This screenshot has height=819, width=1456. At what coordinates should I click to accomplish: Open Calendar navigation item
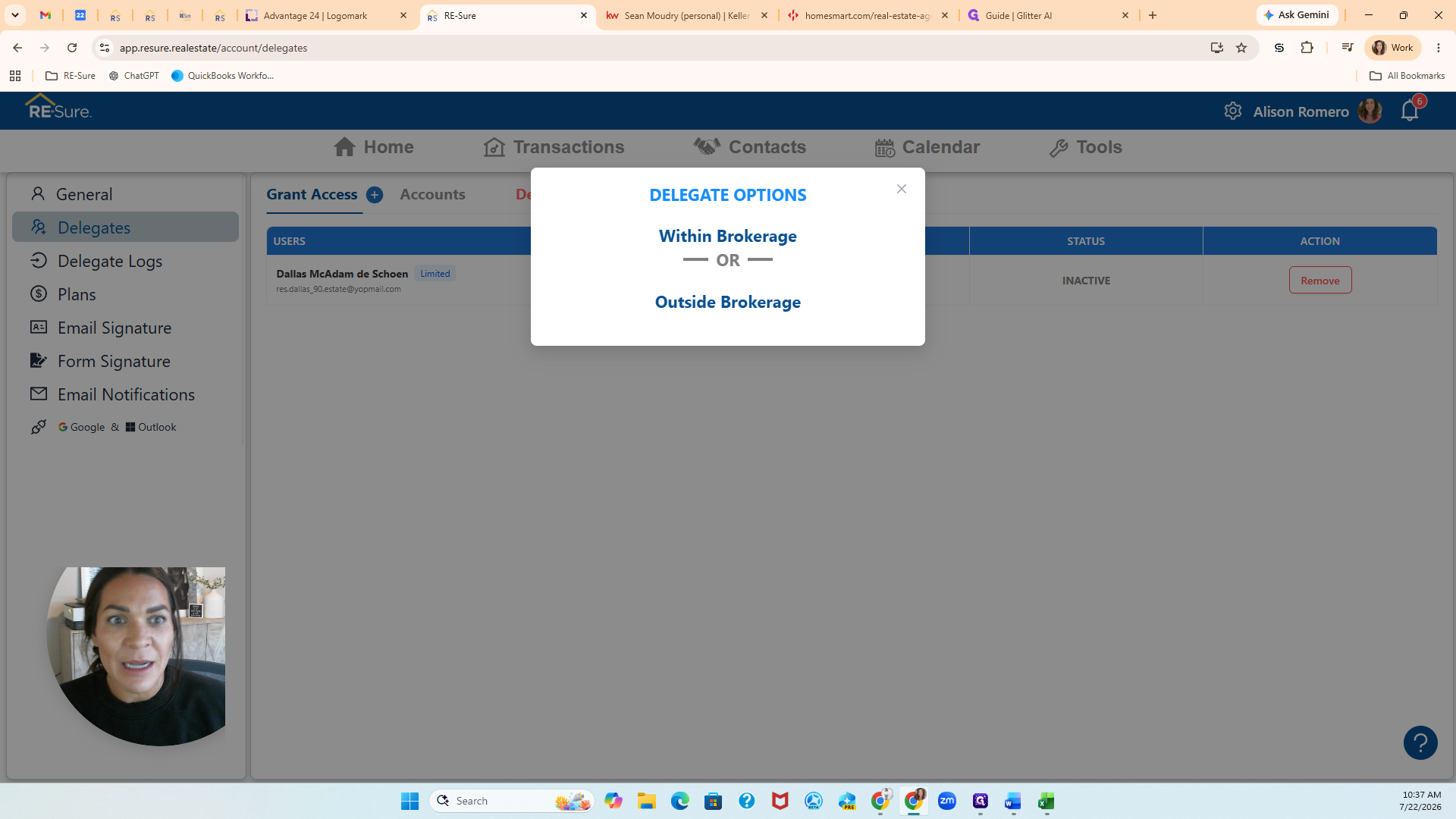(x=927, y=147)
